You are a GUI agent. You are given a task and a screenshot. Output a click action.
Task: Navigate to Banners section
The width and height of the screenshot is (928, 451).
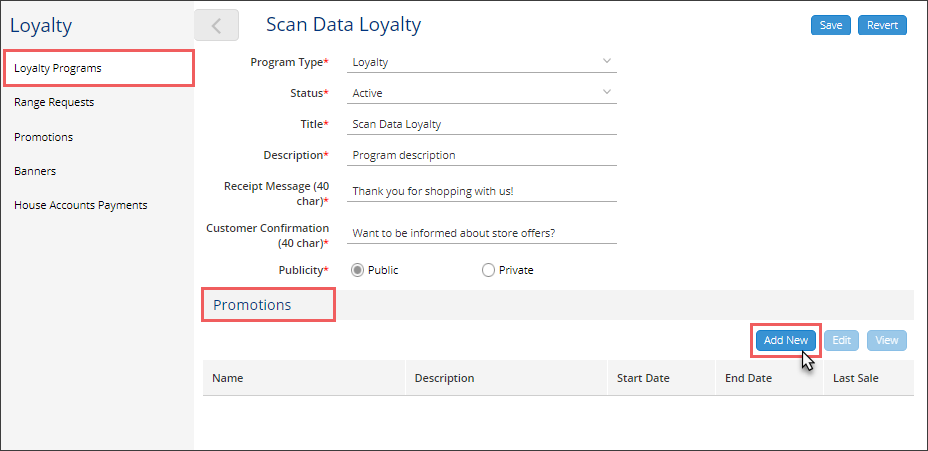35,171
